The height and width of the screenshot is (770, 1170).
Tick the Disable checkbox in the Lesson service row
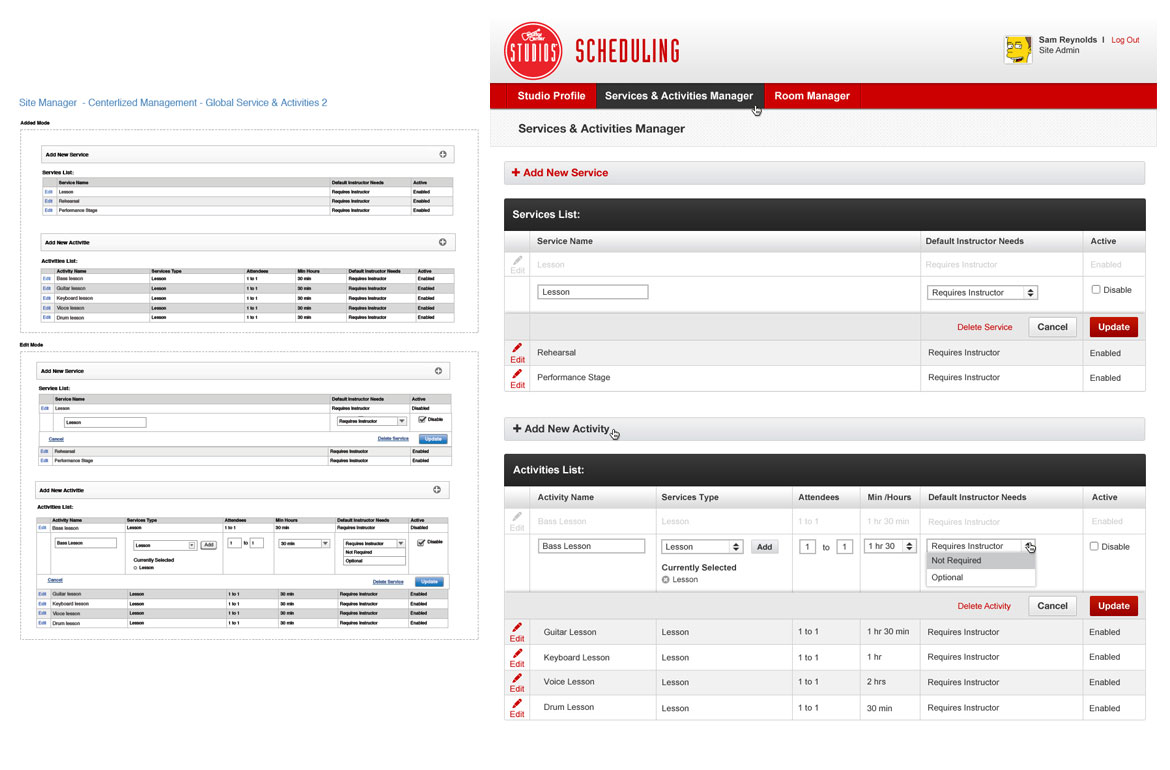coord(1095,289)
